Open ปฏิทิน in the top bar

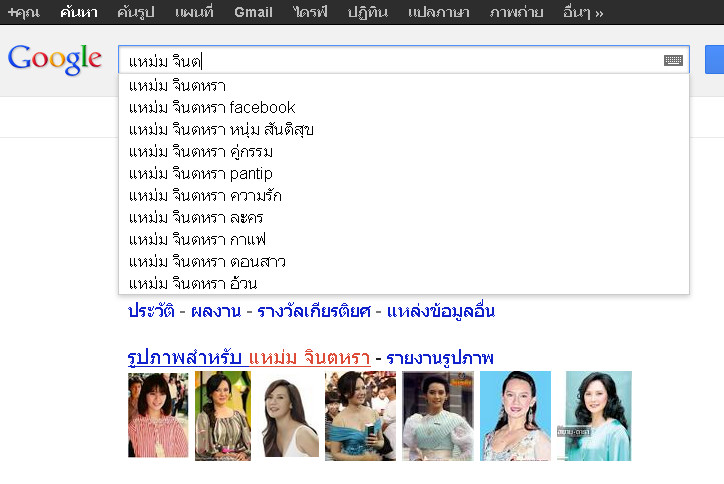click(368, 12)
